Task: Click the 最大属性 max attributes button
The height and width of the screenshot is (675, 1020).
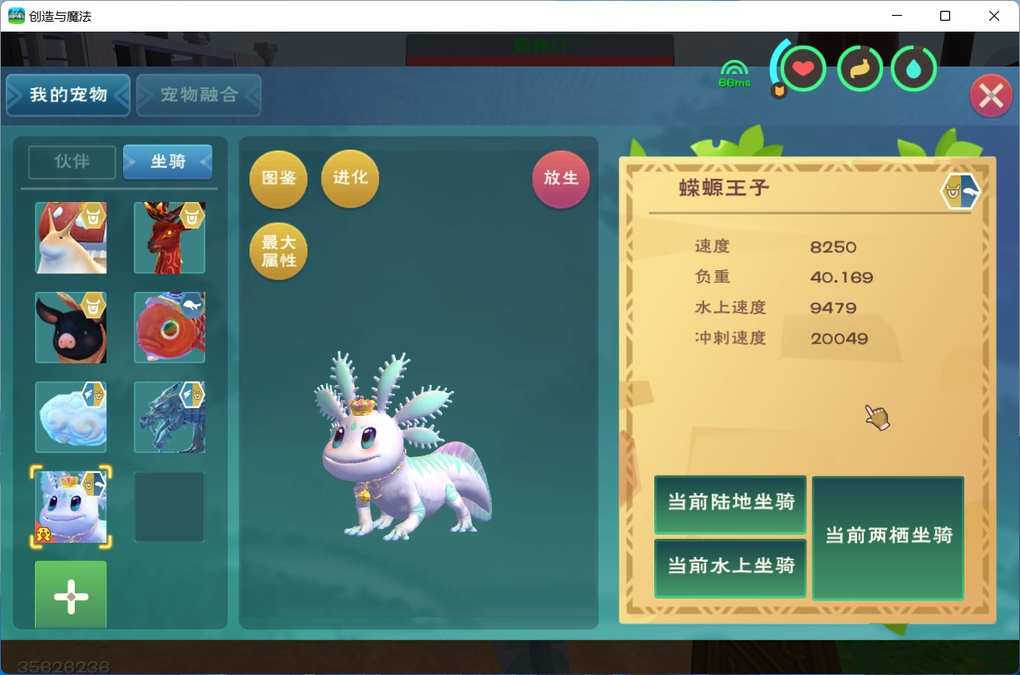Action: click(x=278, y=251)
